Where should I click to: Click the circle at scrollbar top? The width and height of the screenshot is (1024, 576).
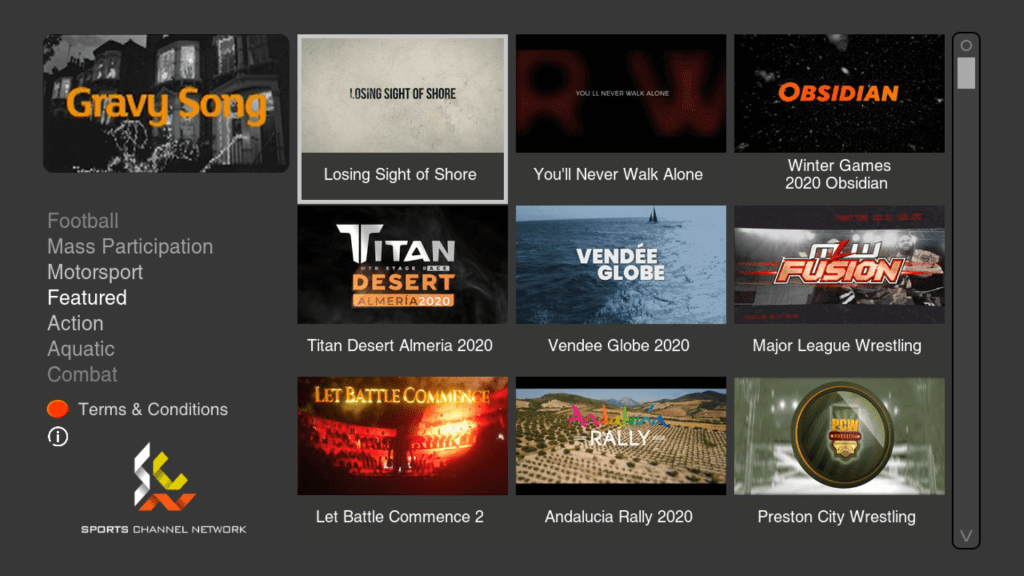point(965,46)
